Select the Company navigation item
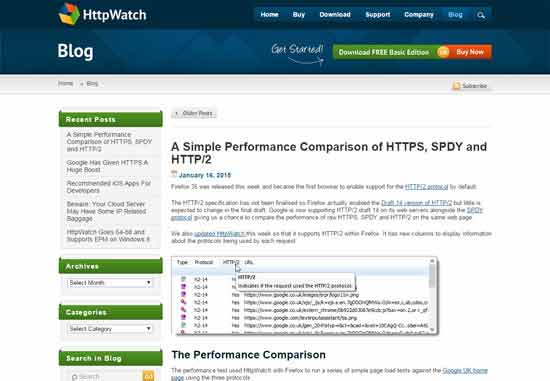The height and width of the screenshot is (381, 550). 419,15
